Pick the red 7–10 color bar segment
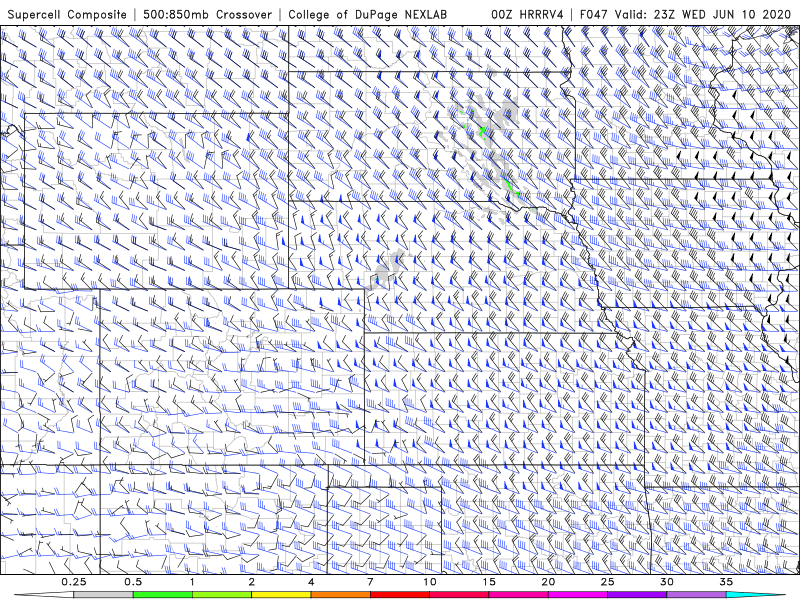The height and width of the screenshot is (600, 800). (x=399, y=595)
